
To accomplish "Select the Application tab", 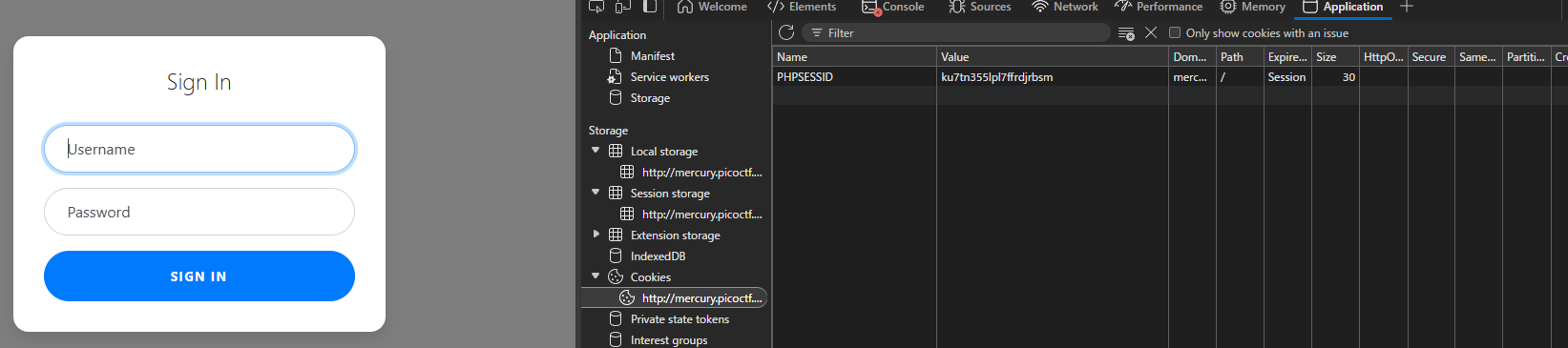I will [x=1343, y=7].
